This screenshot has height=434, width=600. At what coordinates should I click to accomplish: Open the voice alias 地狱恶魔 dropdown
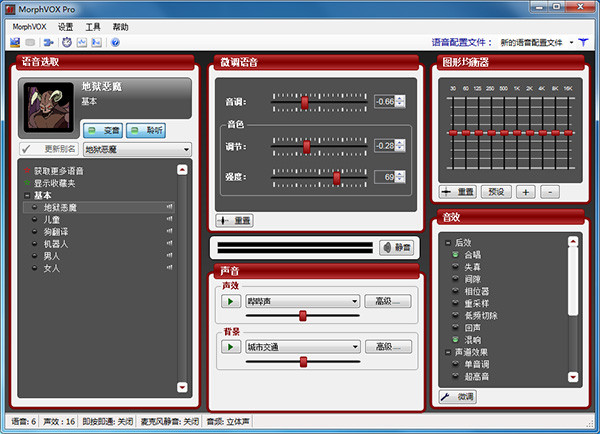tap(137, 149)
